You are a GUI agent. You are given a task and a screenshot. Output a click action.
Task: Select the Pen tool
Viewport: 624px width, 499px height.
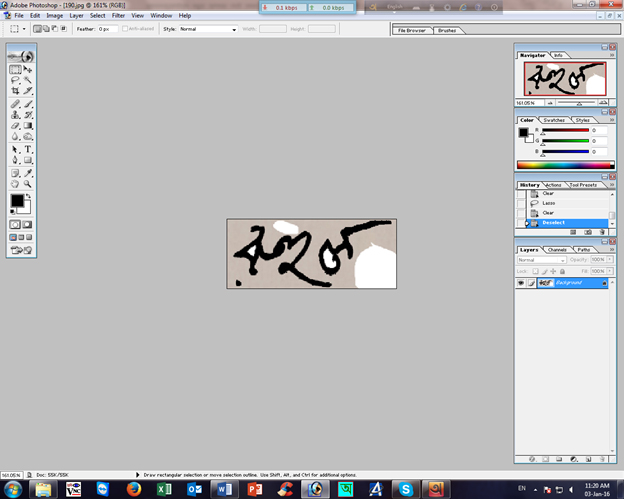[15, 160]
